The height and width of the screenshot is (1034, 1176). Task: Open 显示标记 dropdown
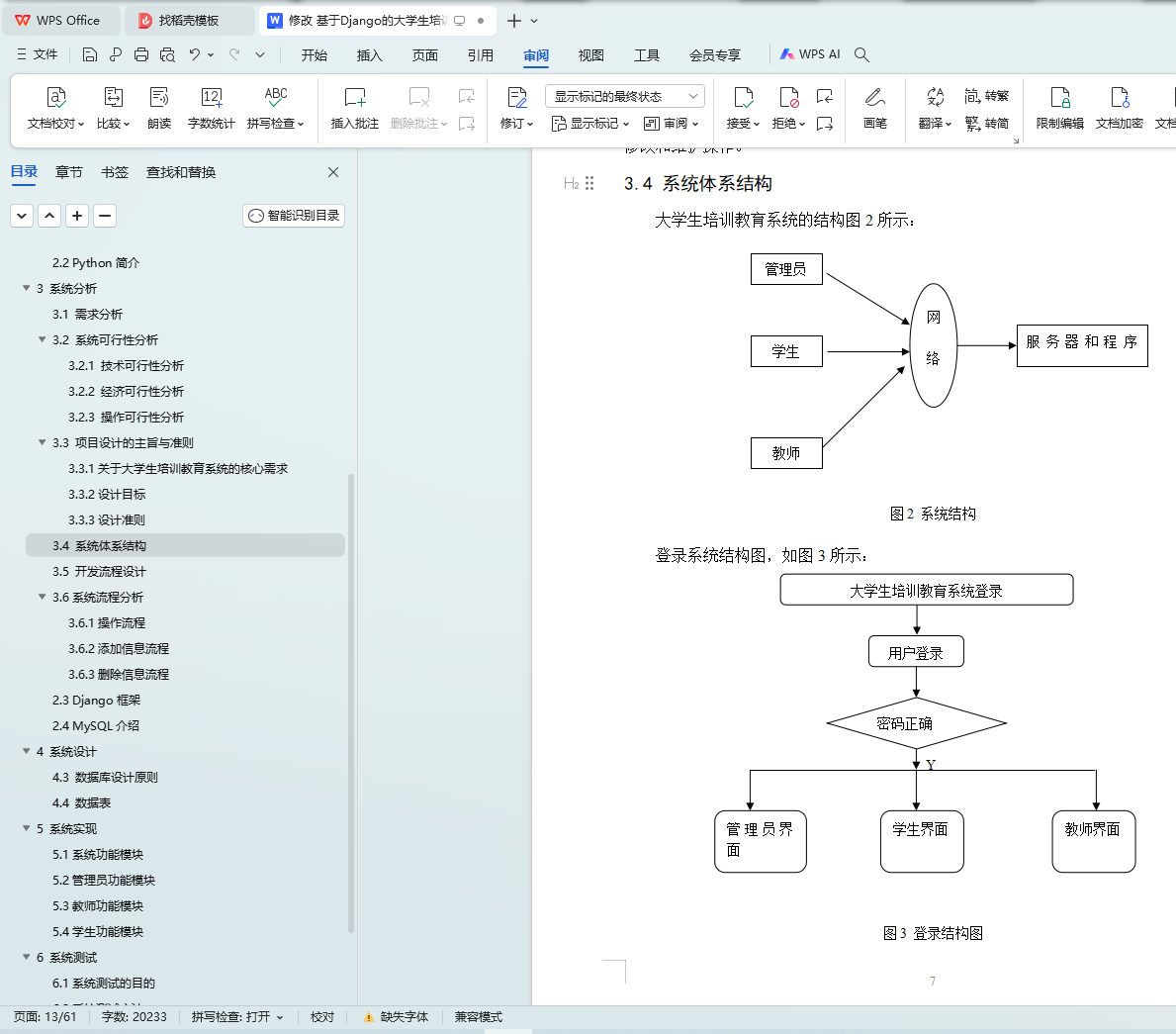[590, 123]
